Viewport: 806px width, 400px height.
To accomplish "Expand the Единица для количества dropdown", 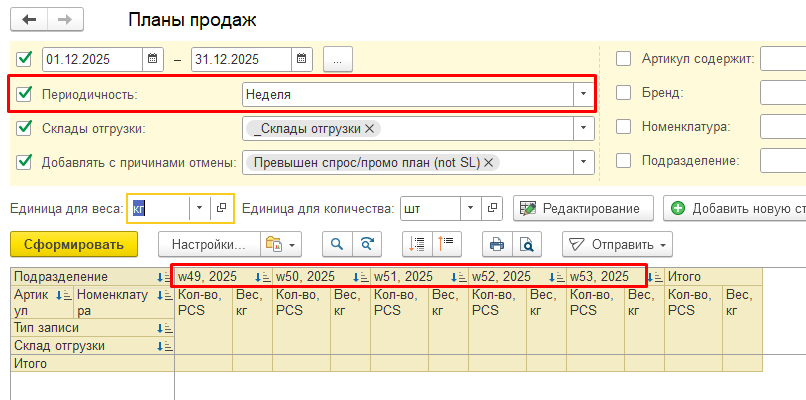I will pos(470,208).
